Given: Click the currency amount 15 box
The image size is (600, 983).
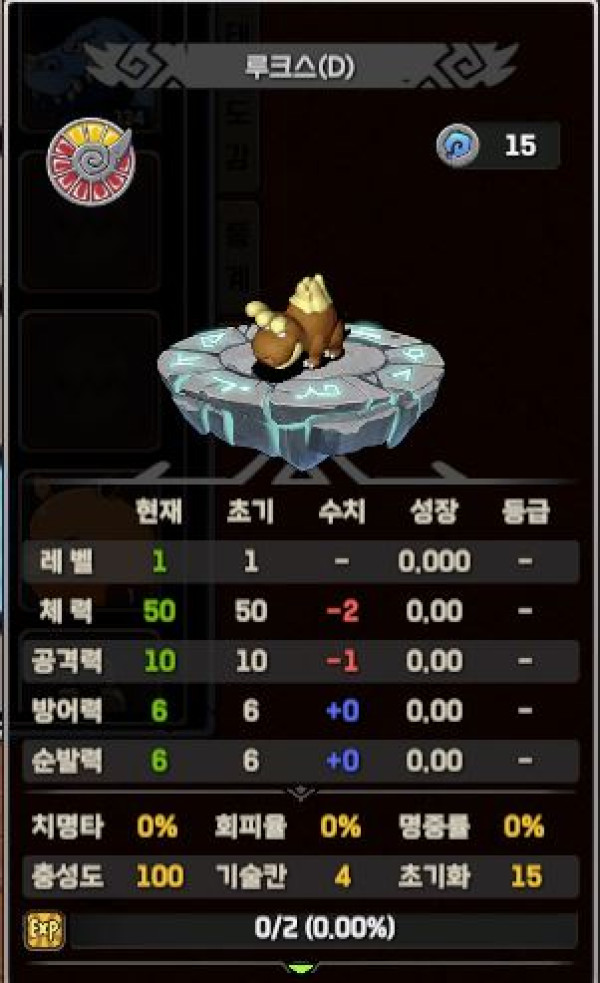Looking at the screenshot, I should click(x=520, y=145).
